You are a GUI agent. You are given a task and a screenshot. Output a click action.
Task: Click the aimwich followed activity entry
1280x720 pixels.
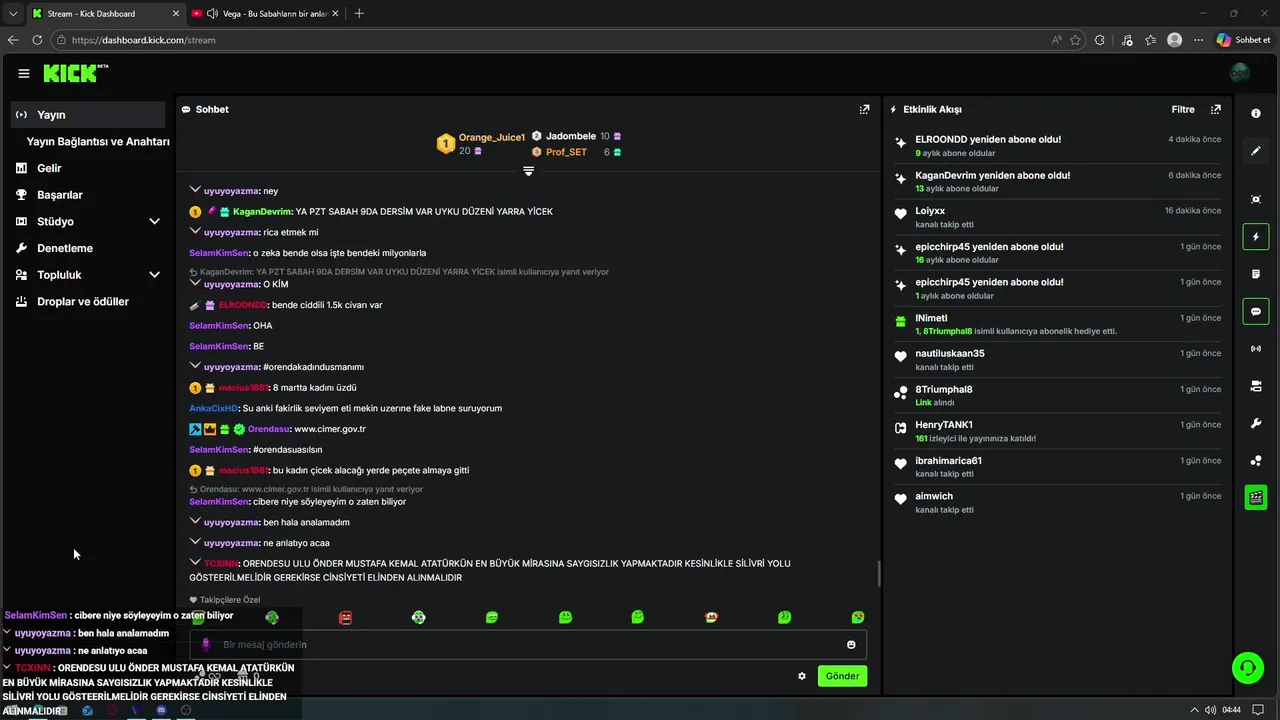(x=1058, y=502)
